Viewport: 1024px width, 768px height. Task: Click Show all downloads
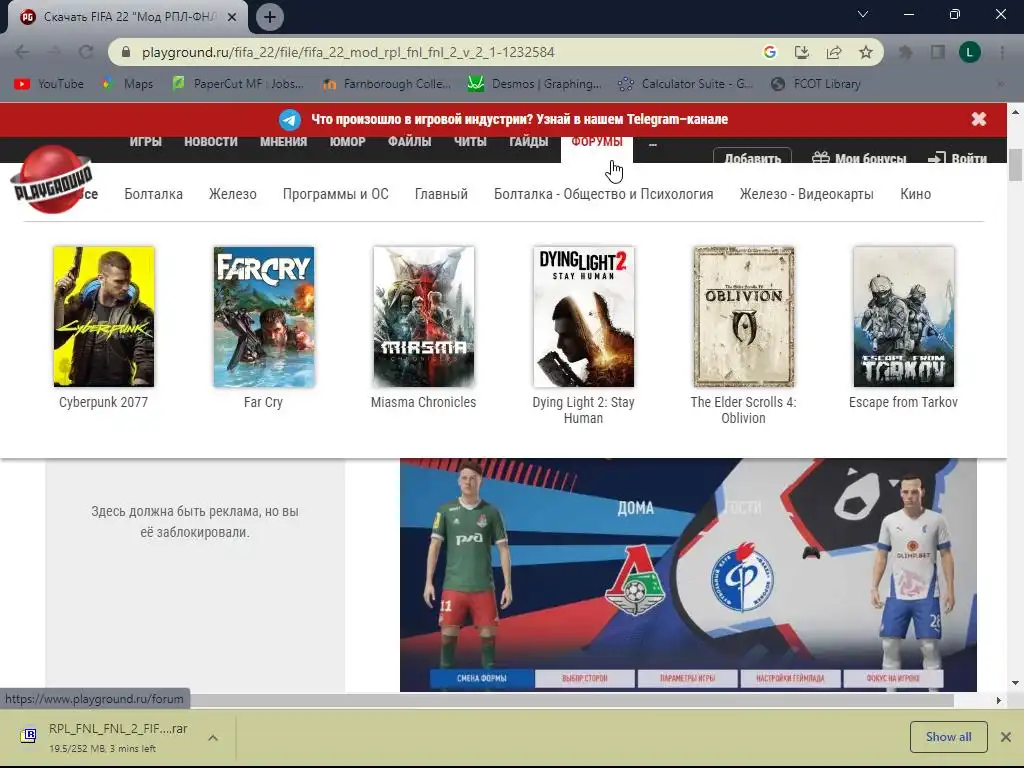pos(948,737)
